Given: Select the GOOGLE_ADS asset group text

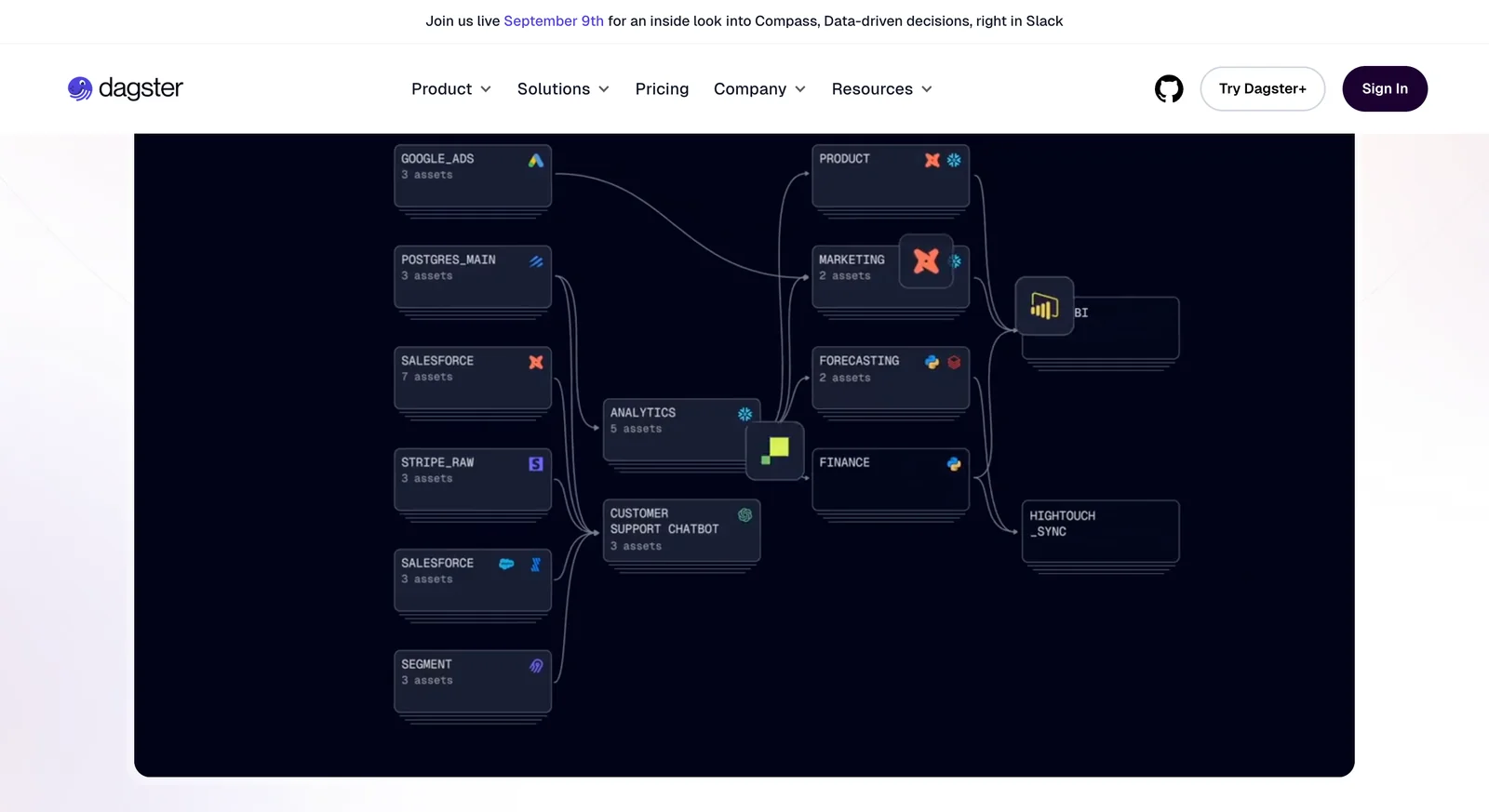Looking at the screenshot, I should tap(437, 159).
